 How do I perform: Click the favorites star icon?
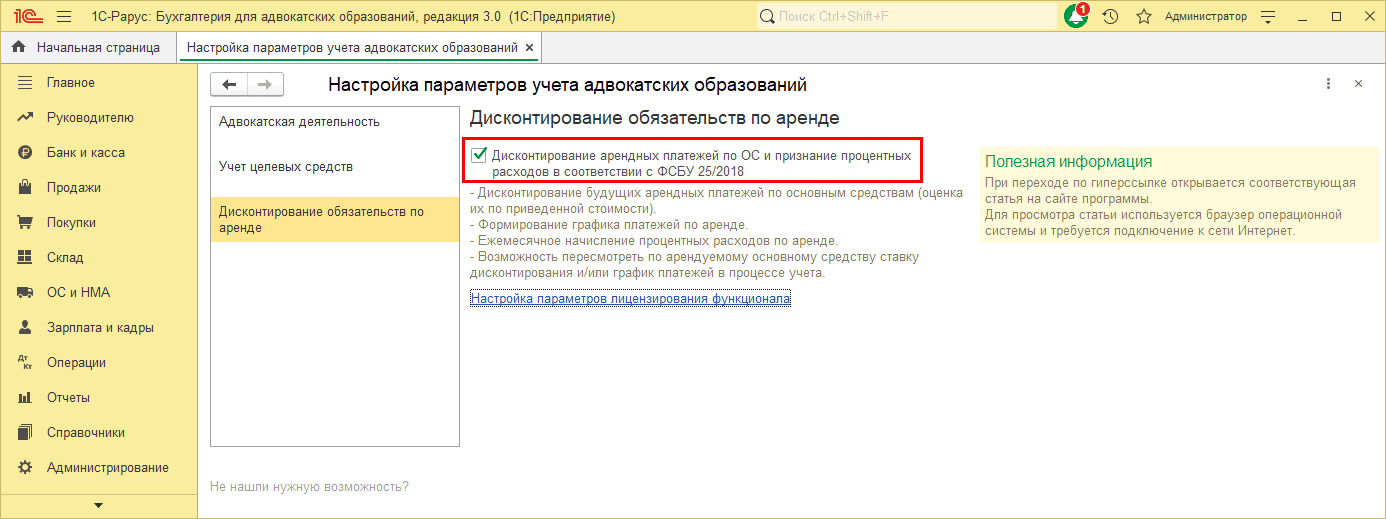coord(1143,17)
